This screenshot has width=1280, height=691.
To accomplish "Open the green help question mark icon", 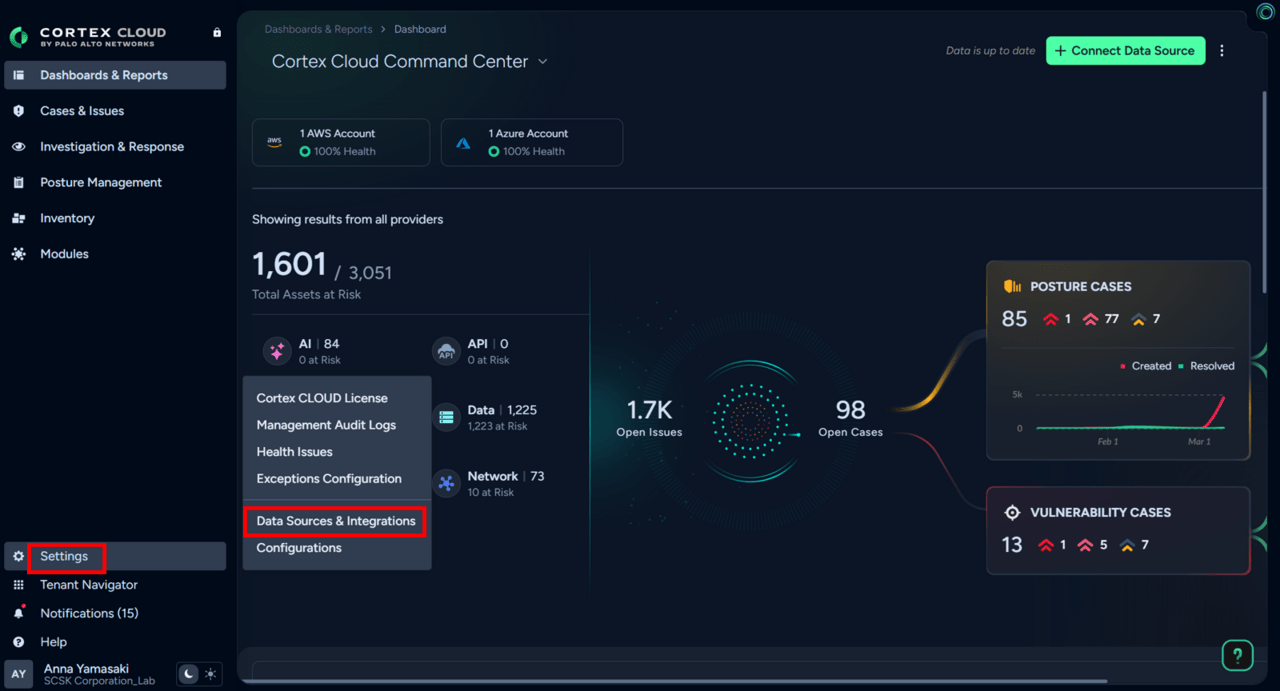I will coord(1237,656).
